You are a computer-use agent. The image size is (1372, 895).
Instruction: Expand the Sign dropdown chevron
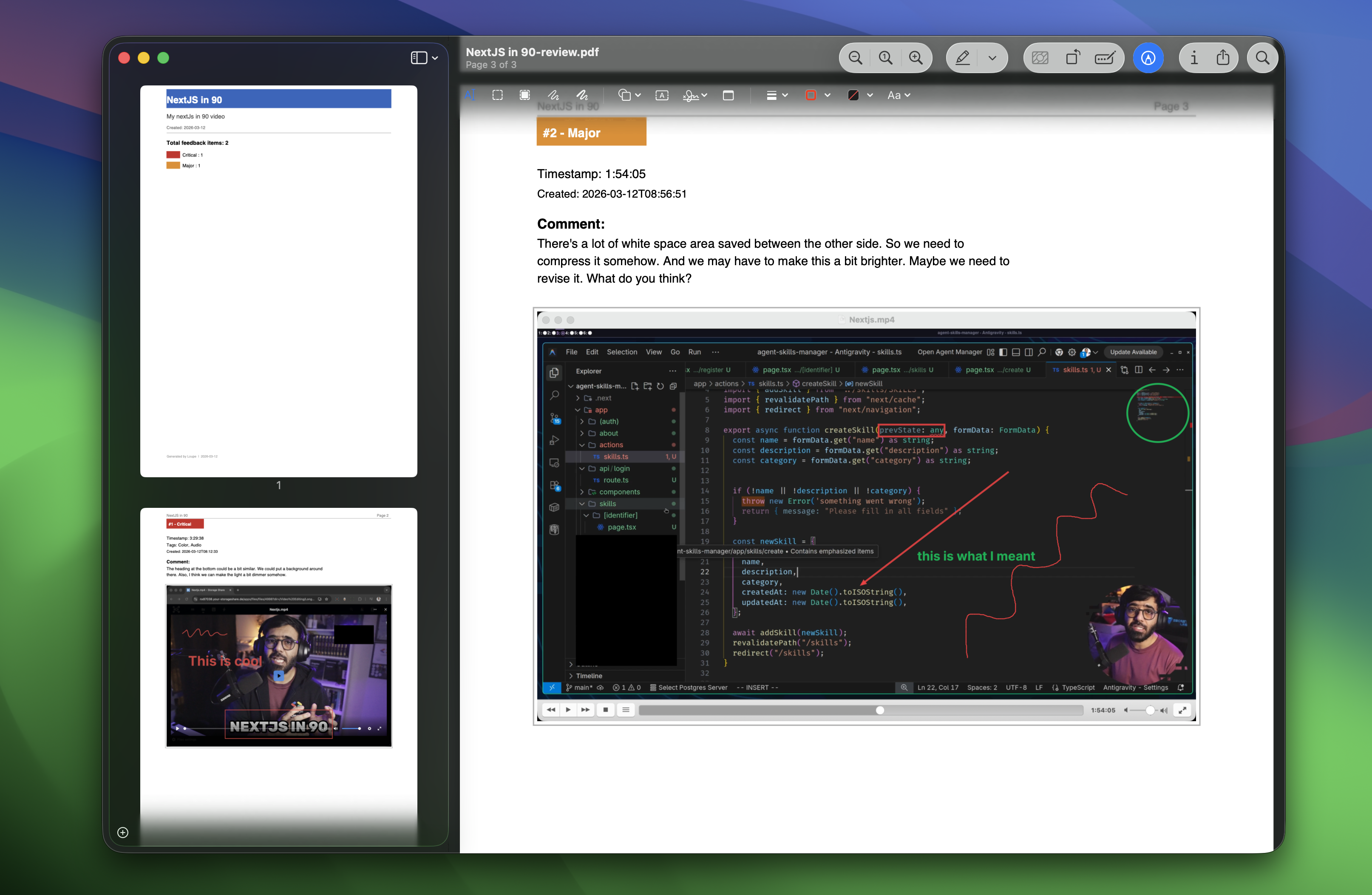pyautogui.click(x=704, y=95)
